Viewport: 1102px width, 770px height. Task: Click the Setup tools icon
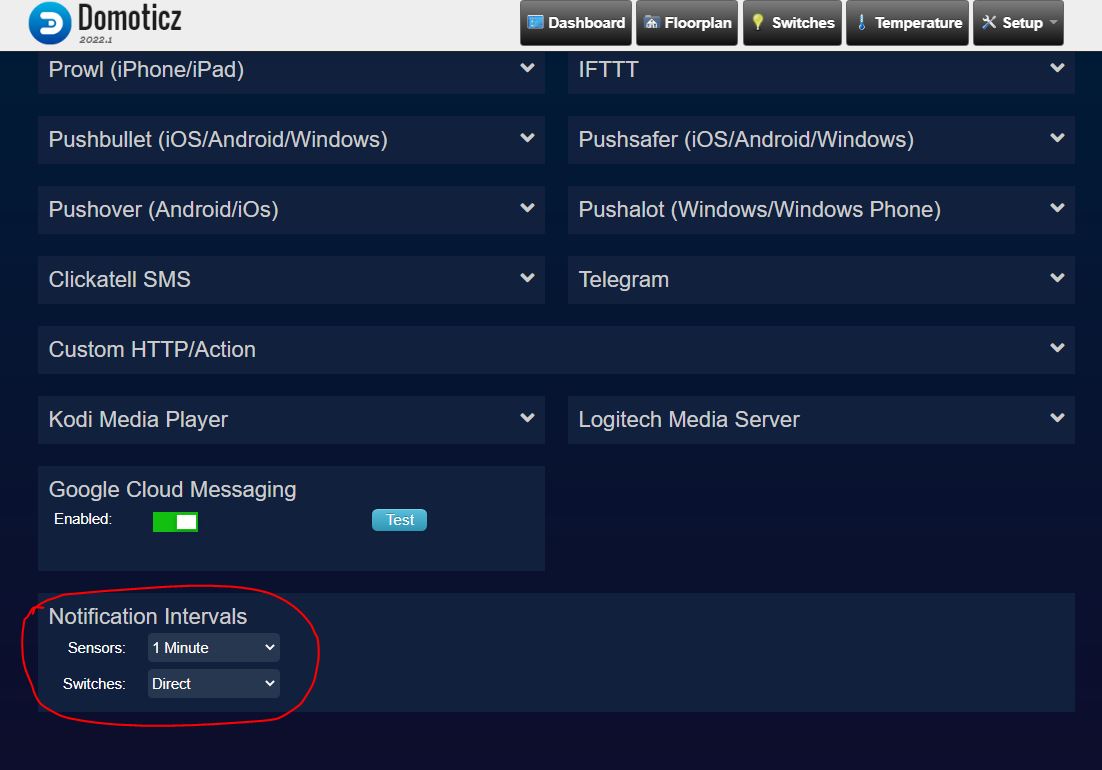989,22
